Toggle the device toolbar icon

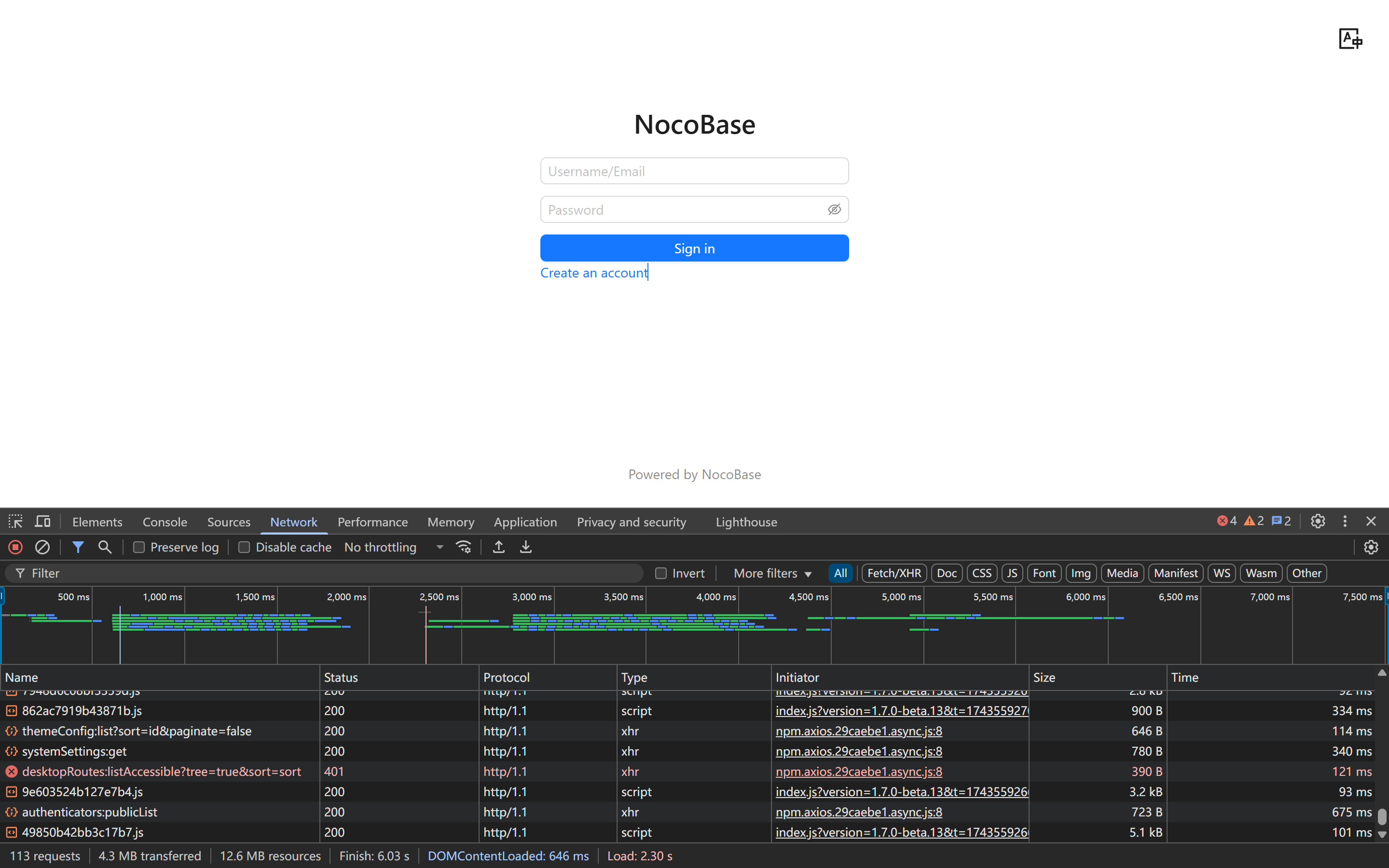point(43,521)
